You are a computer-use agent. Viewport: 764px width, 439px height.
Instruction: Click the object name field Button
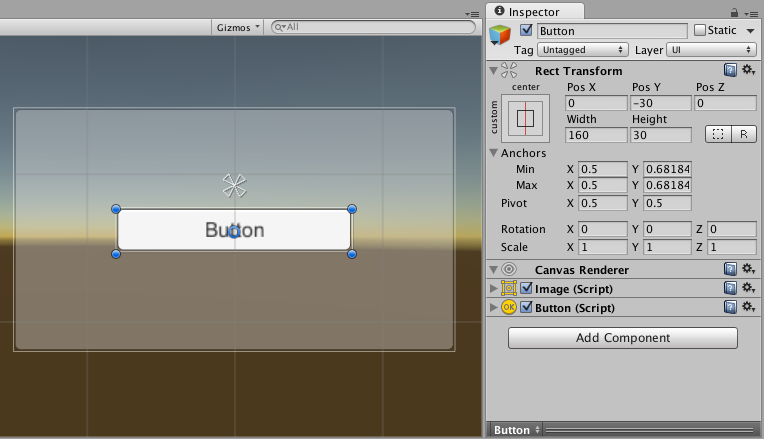pos(612,31)
